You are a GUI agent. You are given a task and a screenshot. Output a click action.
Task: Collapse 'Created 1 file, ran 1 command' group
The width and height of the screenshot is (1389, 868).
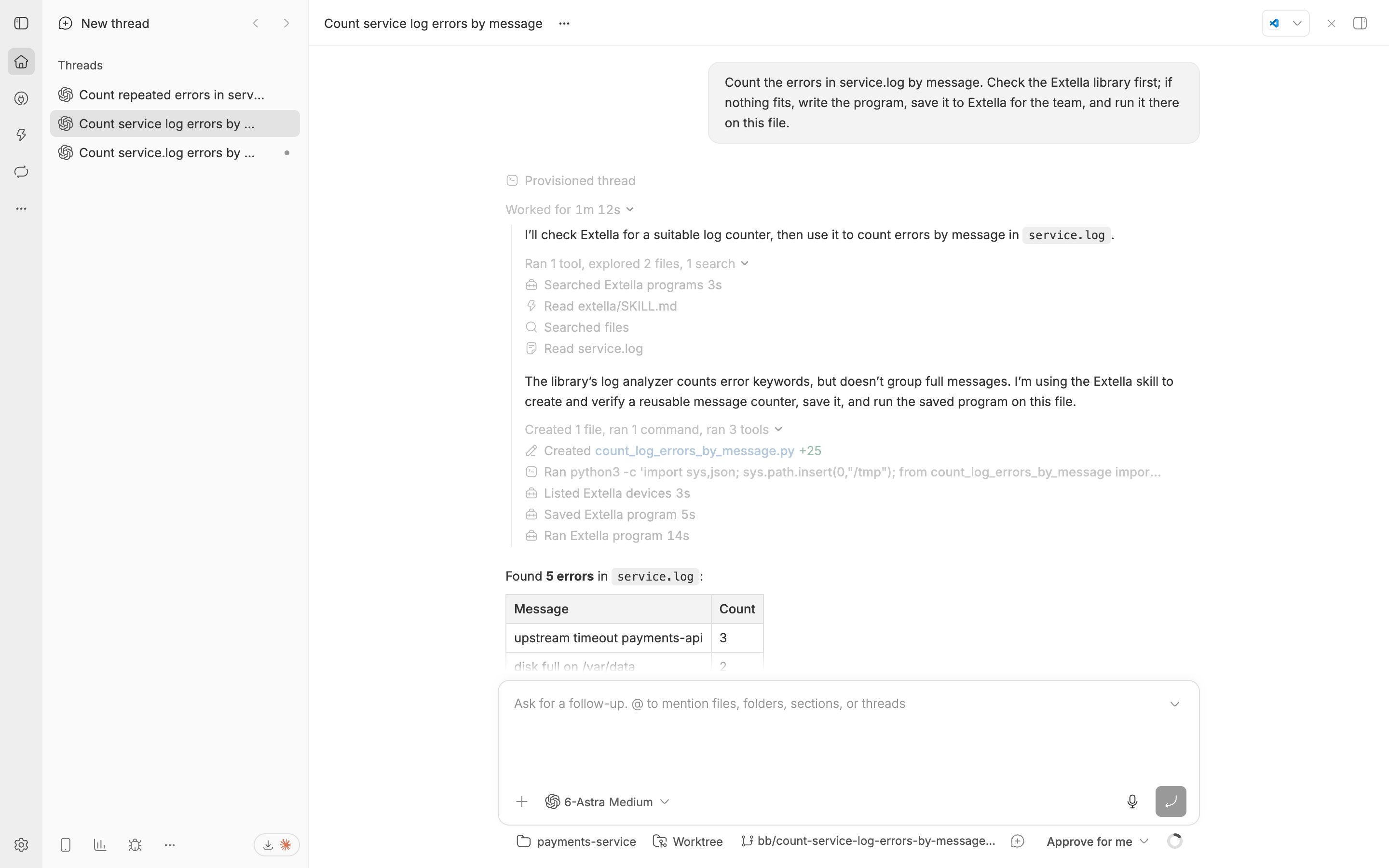653,429
